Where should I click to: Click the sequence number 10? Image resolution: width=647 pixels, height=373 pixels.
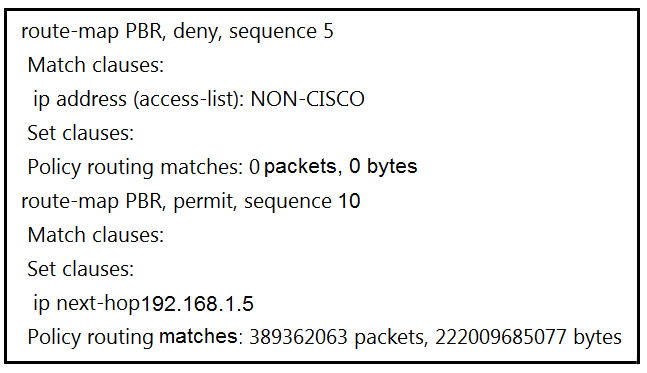[349, 201]
